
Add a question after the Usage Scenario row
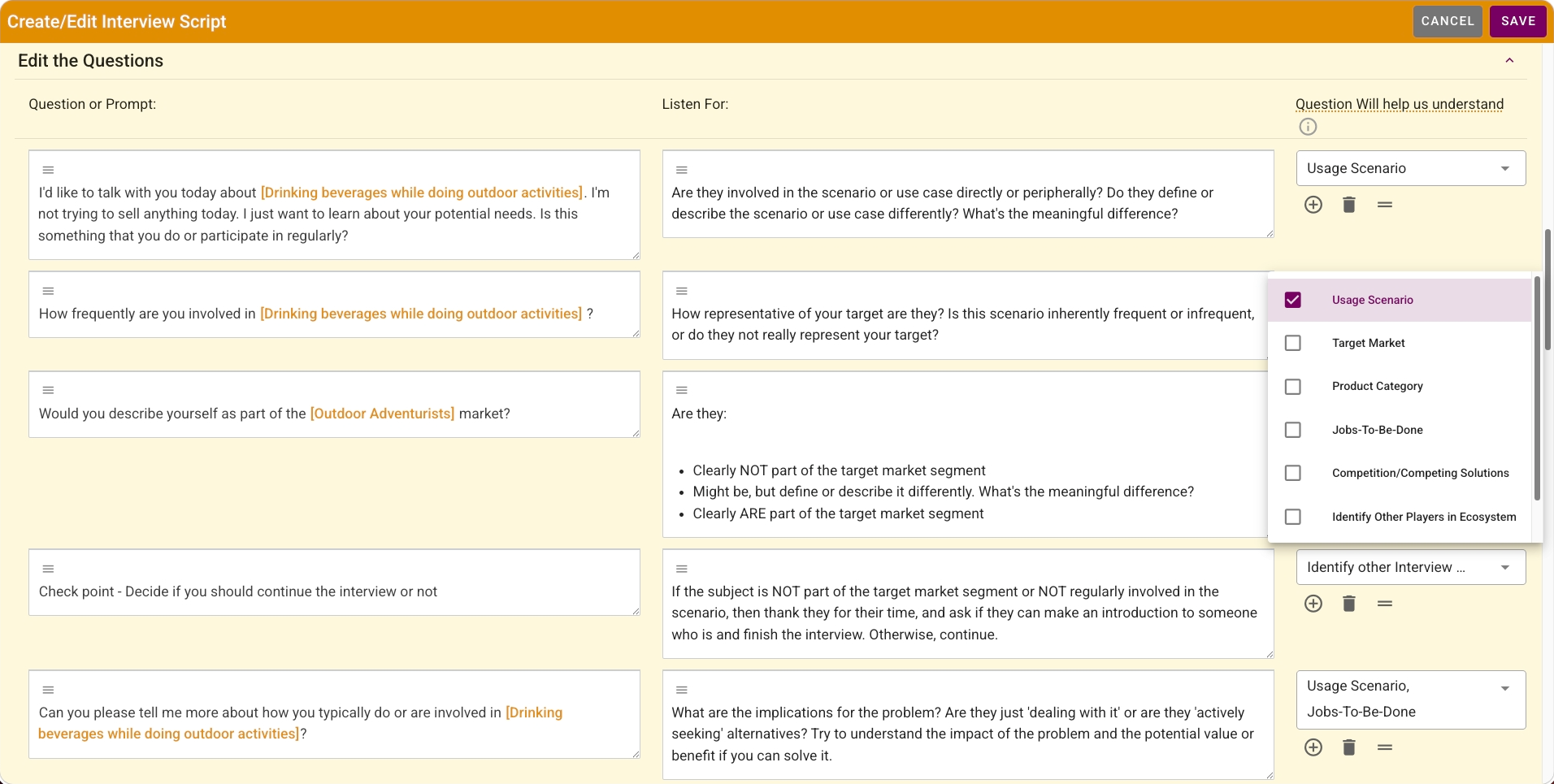1313,205
